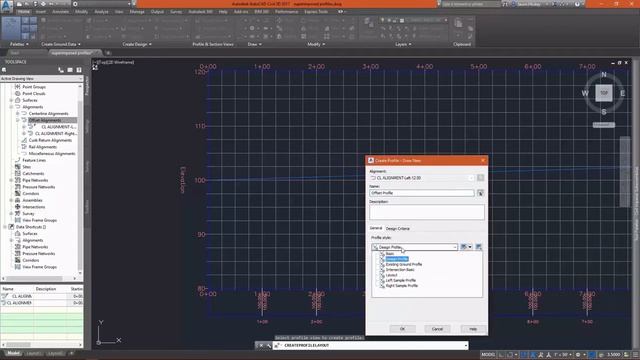Click the Paste icon in Clipboard panel

point(458,23)
